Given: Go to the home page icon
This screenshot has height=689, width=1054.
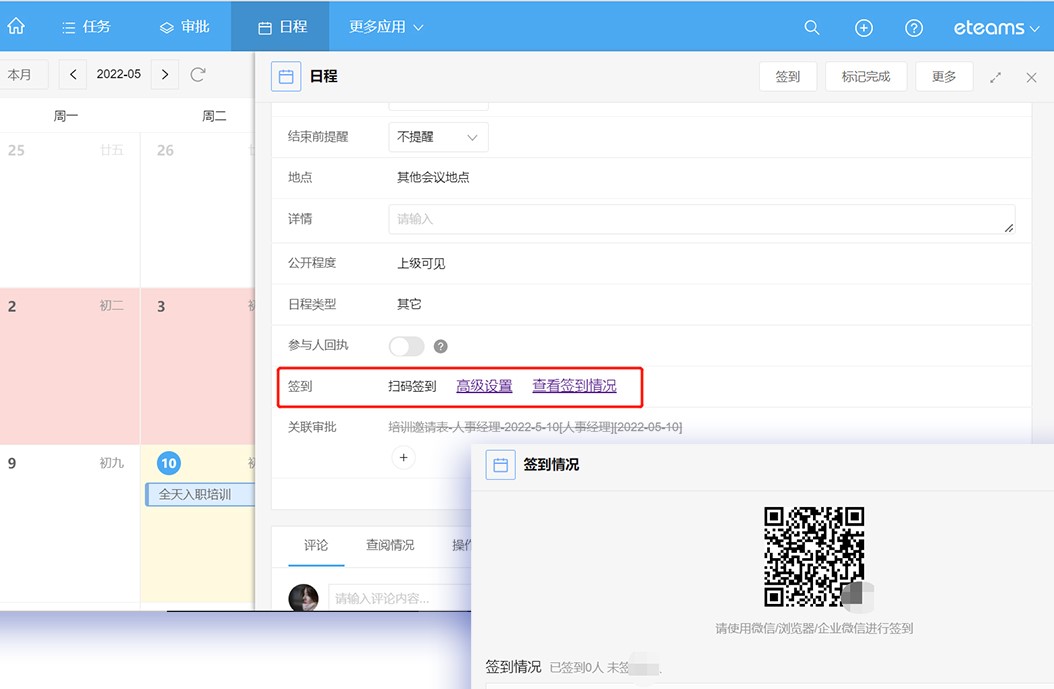Looking at the screenshot, I should point(16,26).
